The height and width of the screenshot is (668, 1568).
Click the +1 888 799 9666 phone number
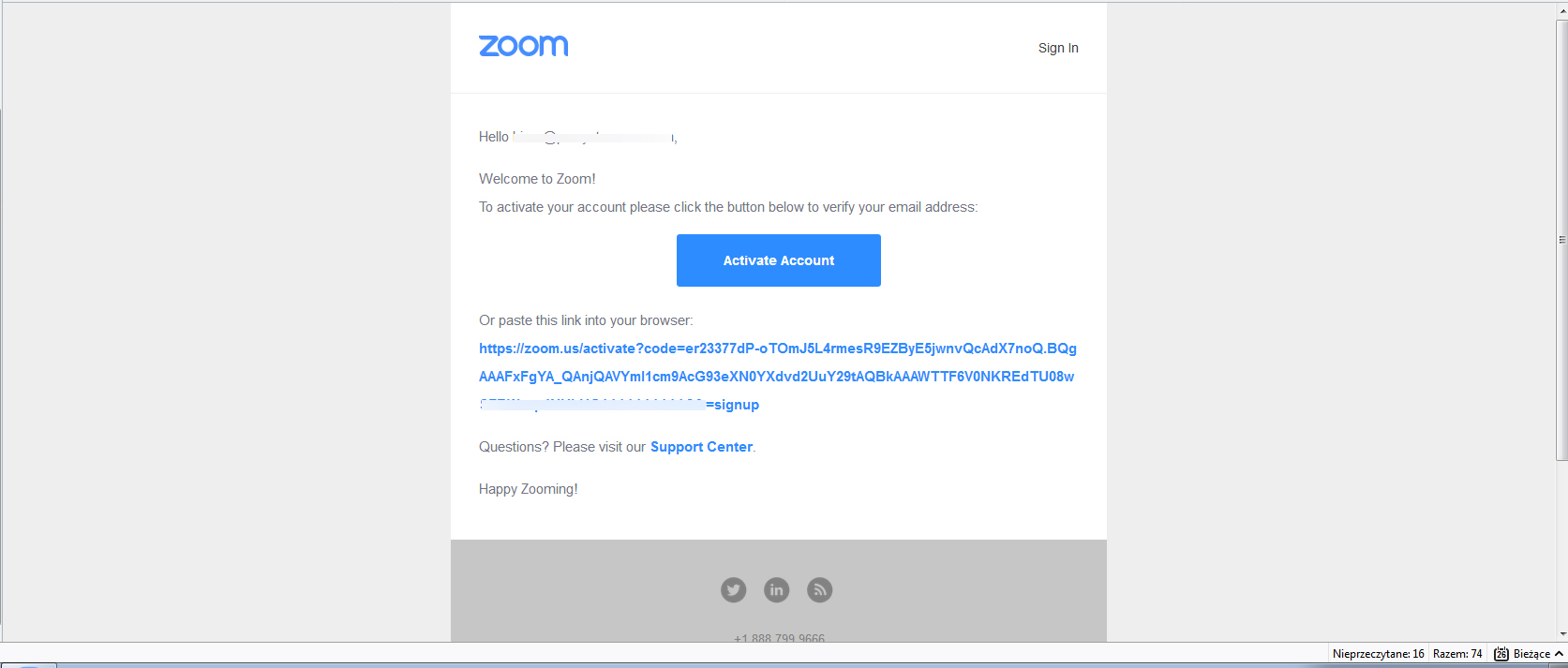click(x=779, y=638)
